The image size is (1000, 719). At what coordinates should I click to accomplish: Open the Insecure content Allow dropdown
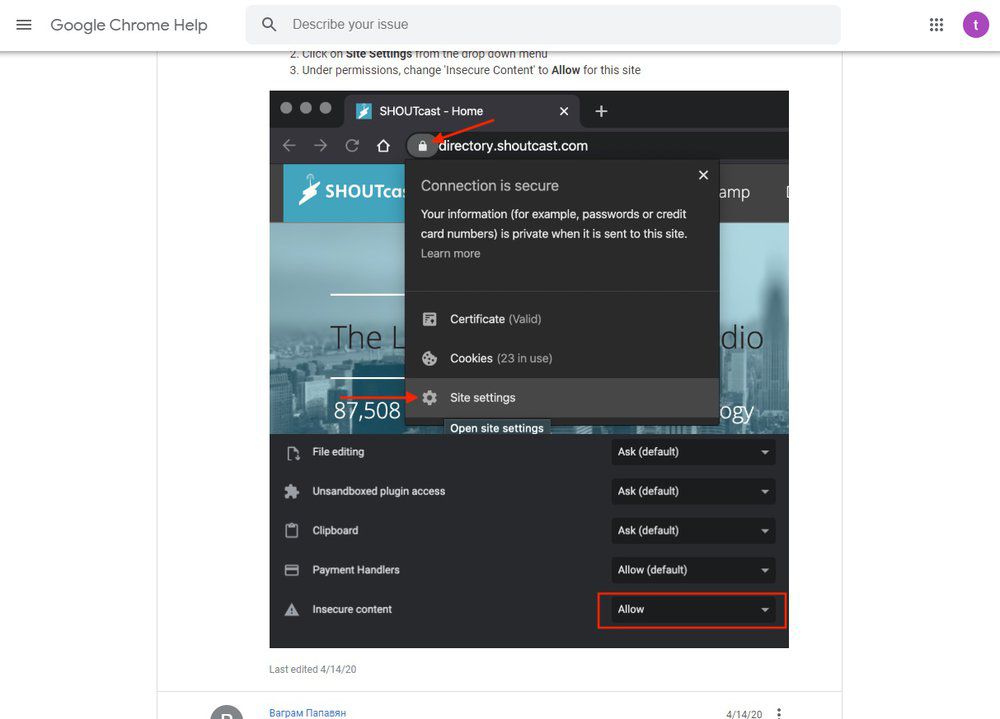click(693, 609)
